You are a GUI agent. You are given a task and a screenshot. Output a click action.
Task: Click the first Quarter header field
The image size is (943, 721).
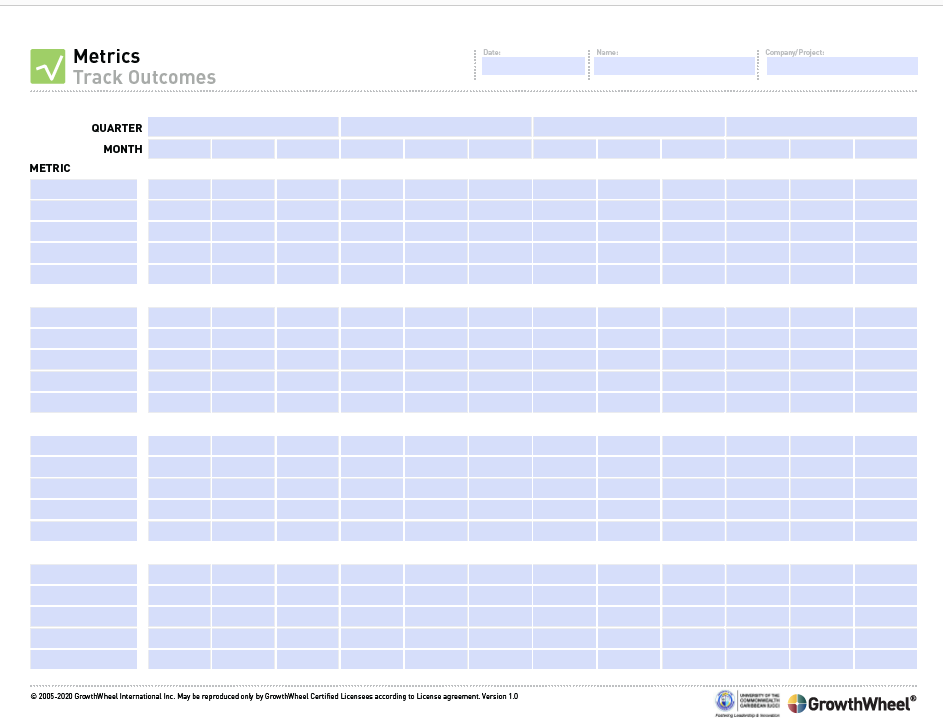click(243, 127)
